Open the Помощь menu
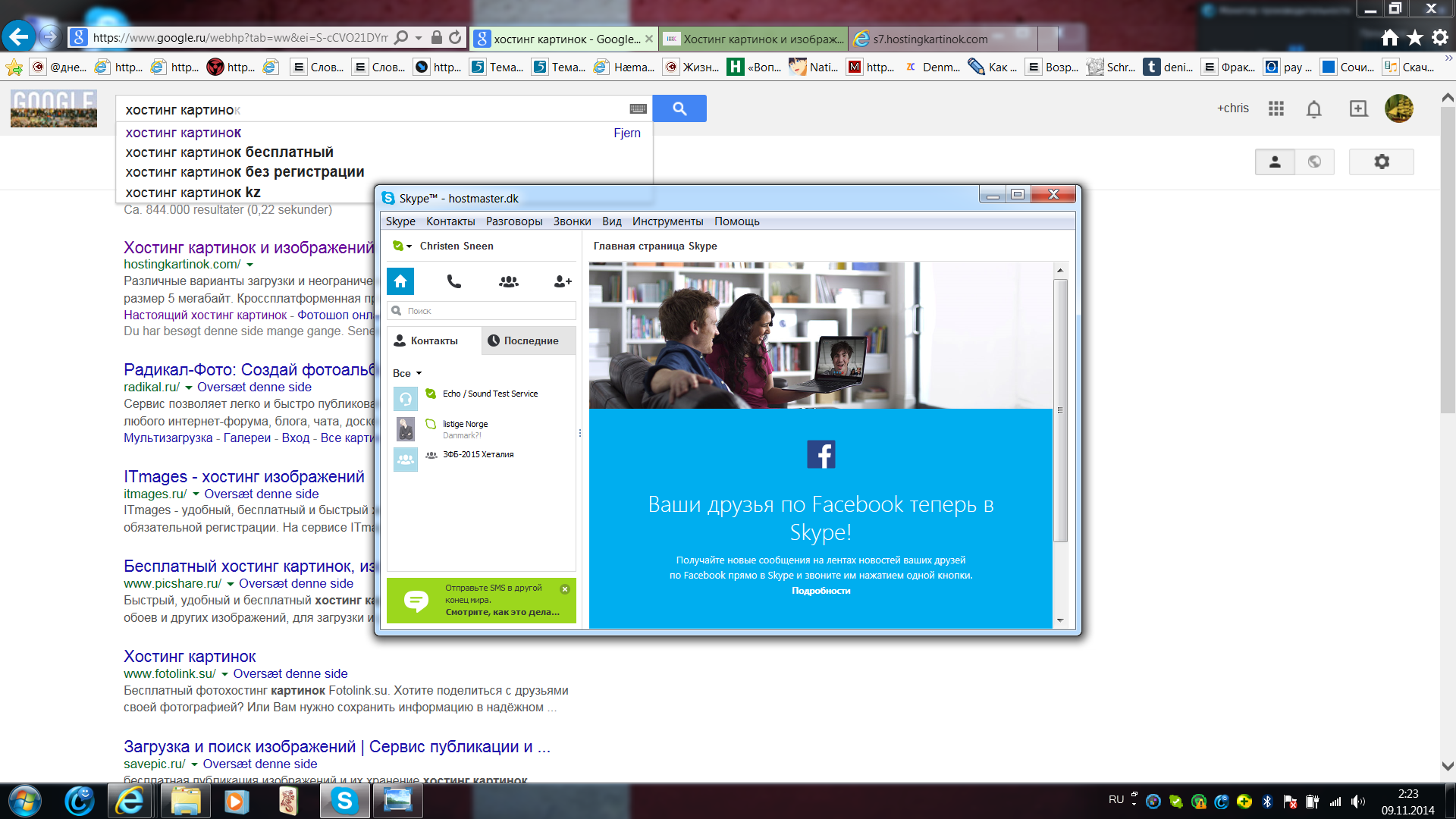Image resolution: width=1456 pixels, height=819 pixels. [x=736, y=221]
